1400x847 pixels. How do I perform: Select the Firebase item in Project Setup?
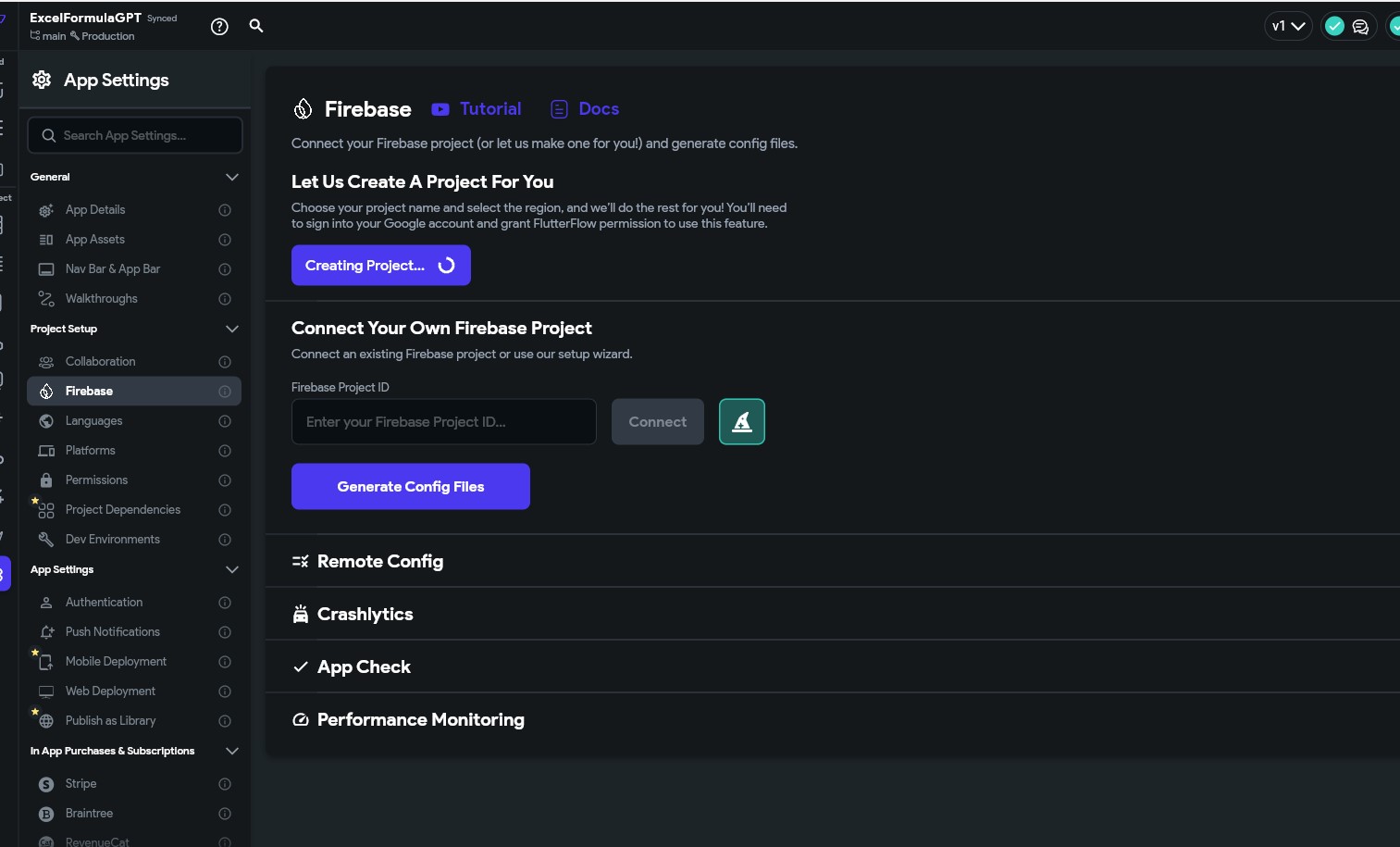134,392
